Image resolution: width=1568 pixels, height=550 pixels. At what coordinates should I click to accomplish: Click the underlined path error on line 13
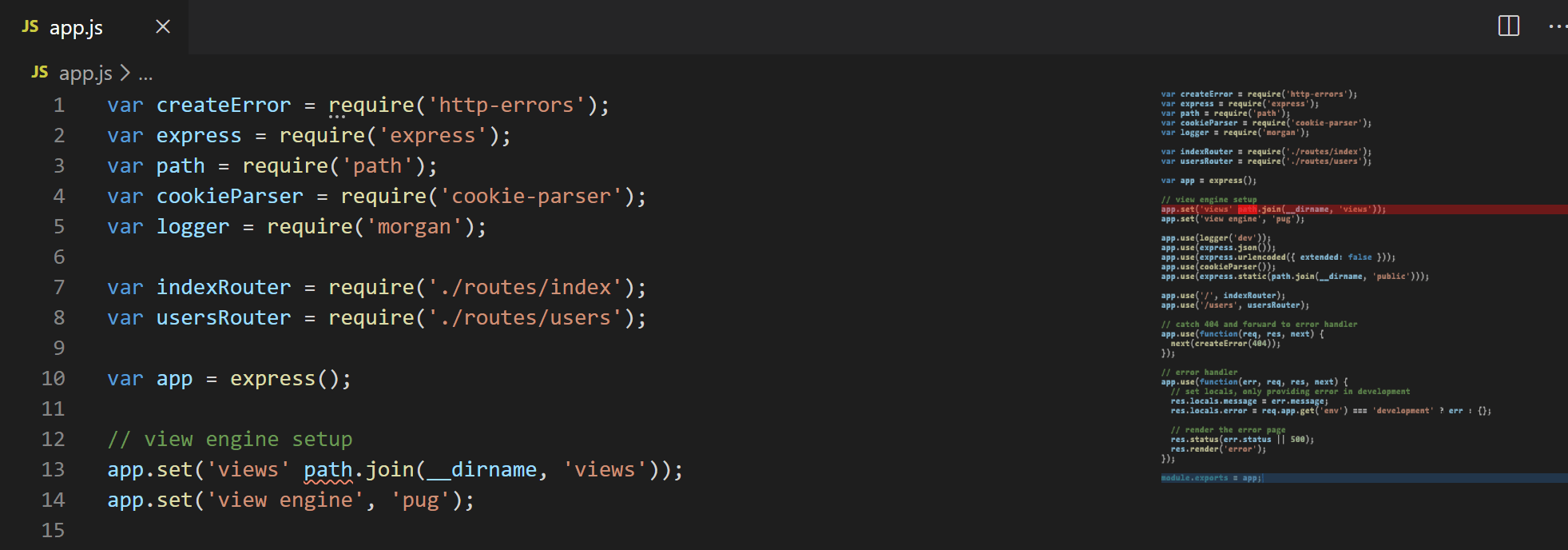click(x=327, y=469)
